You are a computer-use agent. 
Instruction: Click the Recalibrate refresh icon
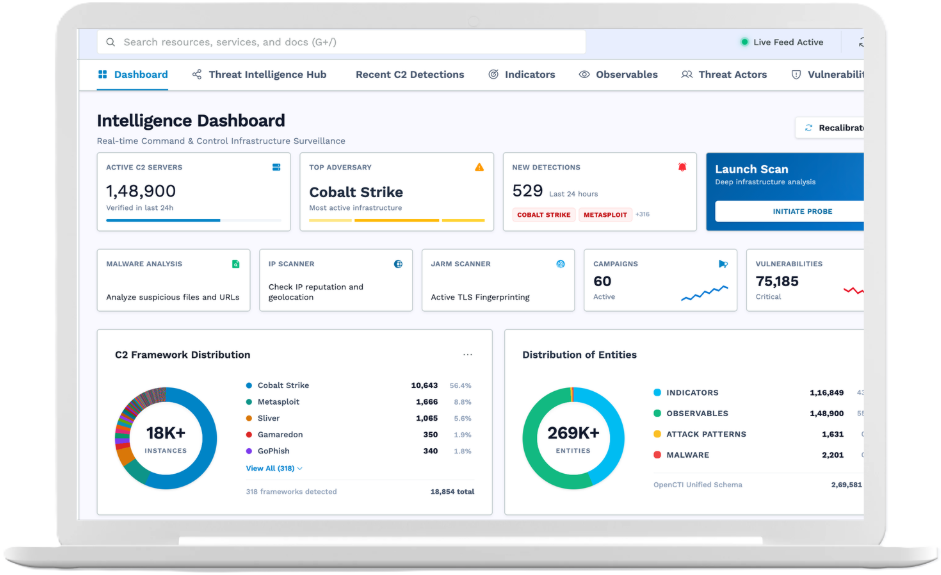pos(808,128)
